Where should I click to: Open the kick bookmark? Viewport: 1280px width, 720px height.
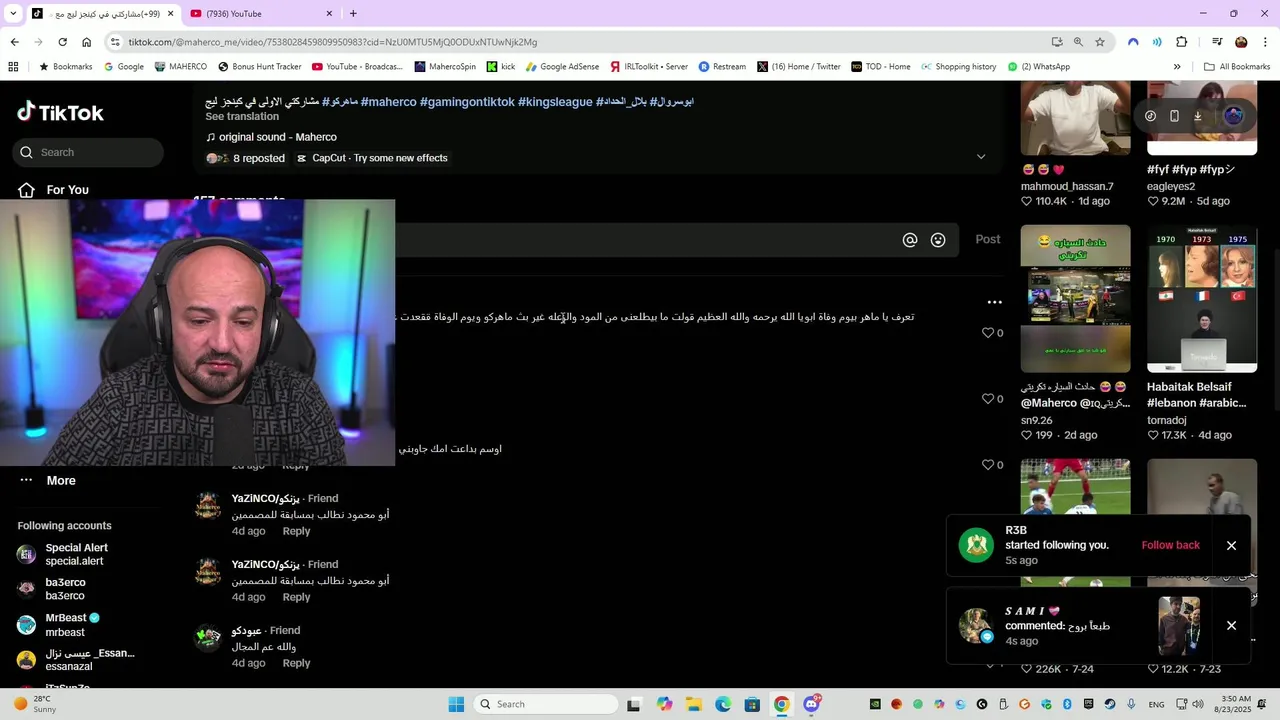tap(500, 67)
